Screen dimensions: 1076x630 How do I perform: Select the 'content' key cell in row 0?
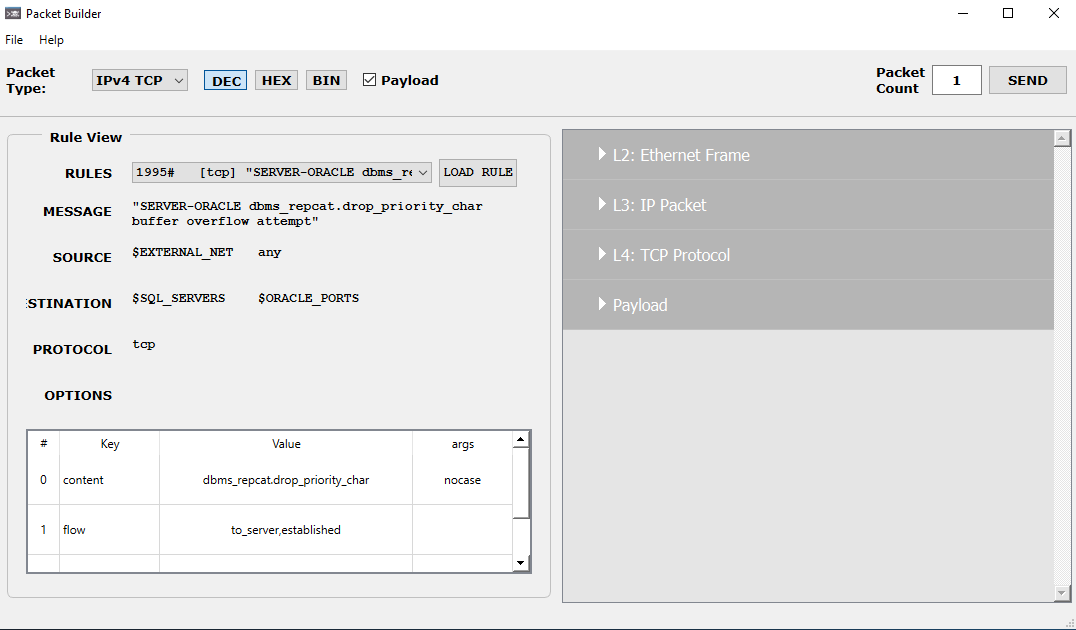point(110,480)
